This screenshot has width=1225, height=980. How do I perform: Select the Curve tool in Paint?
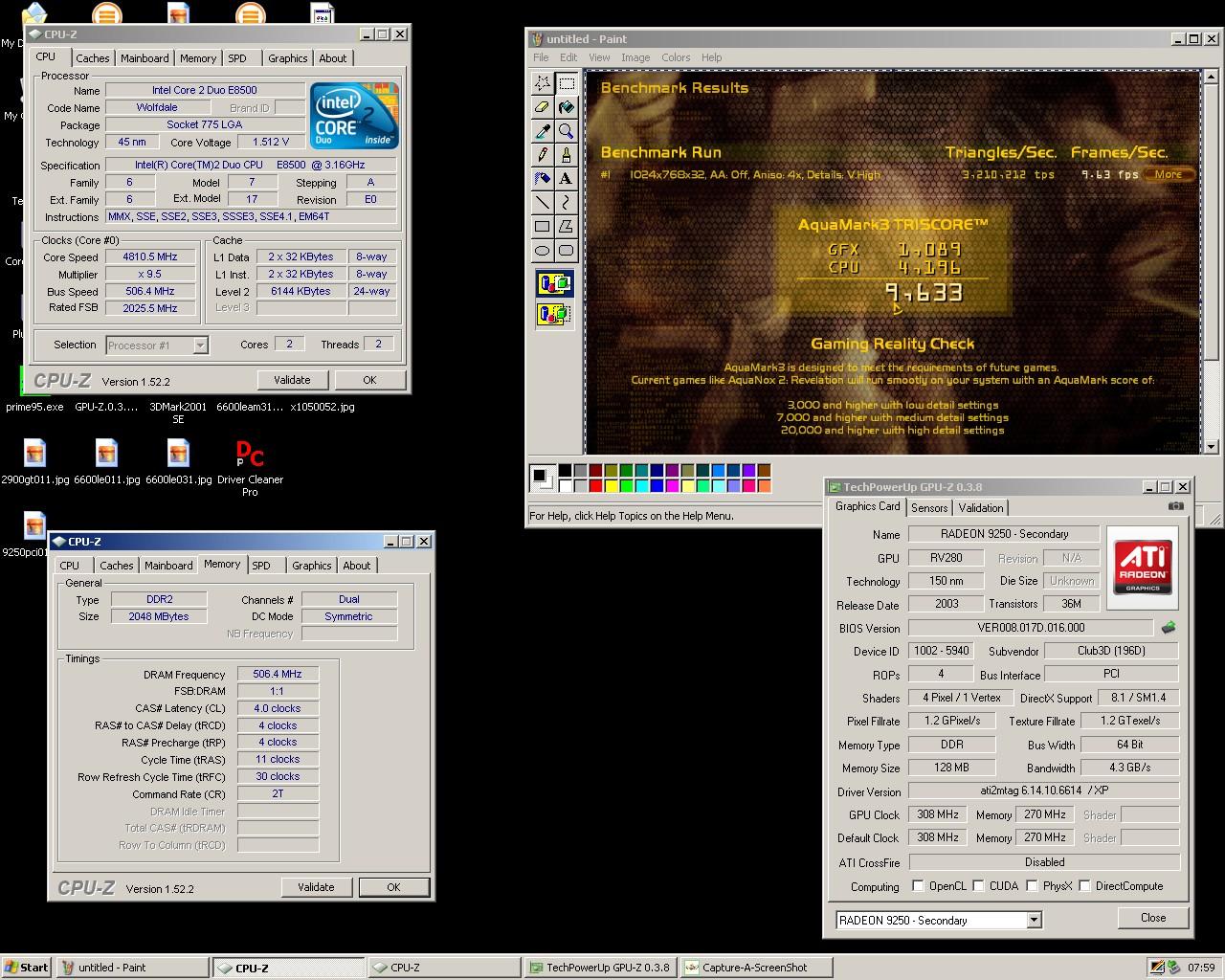[567, 203]
